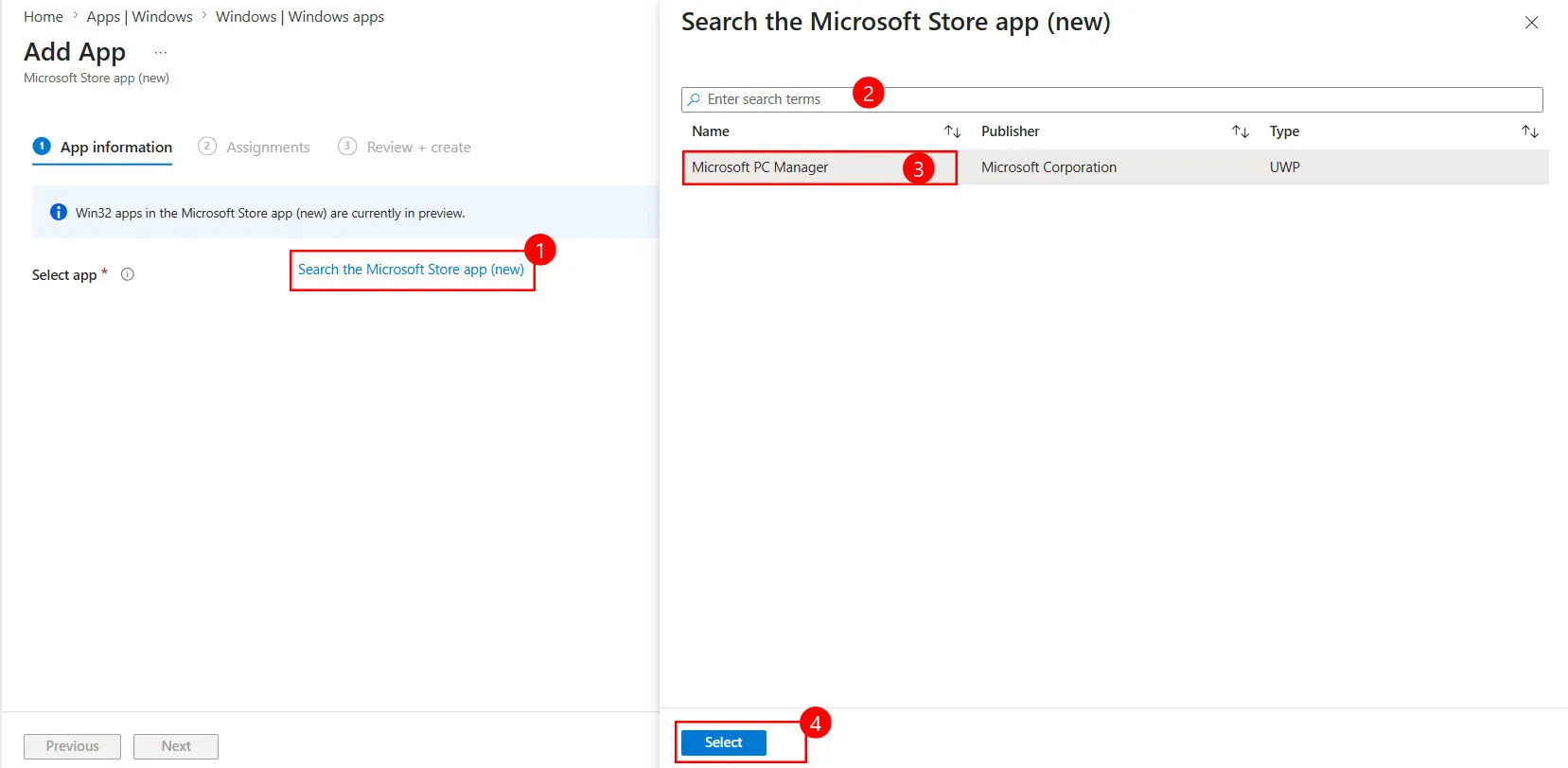Click the Publisher column header

[x=1010, y=131]
